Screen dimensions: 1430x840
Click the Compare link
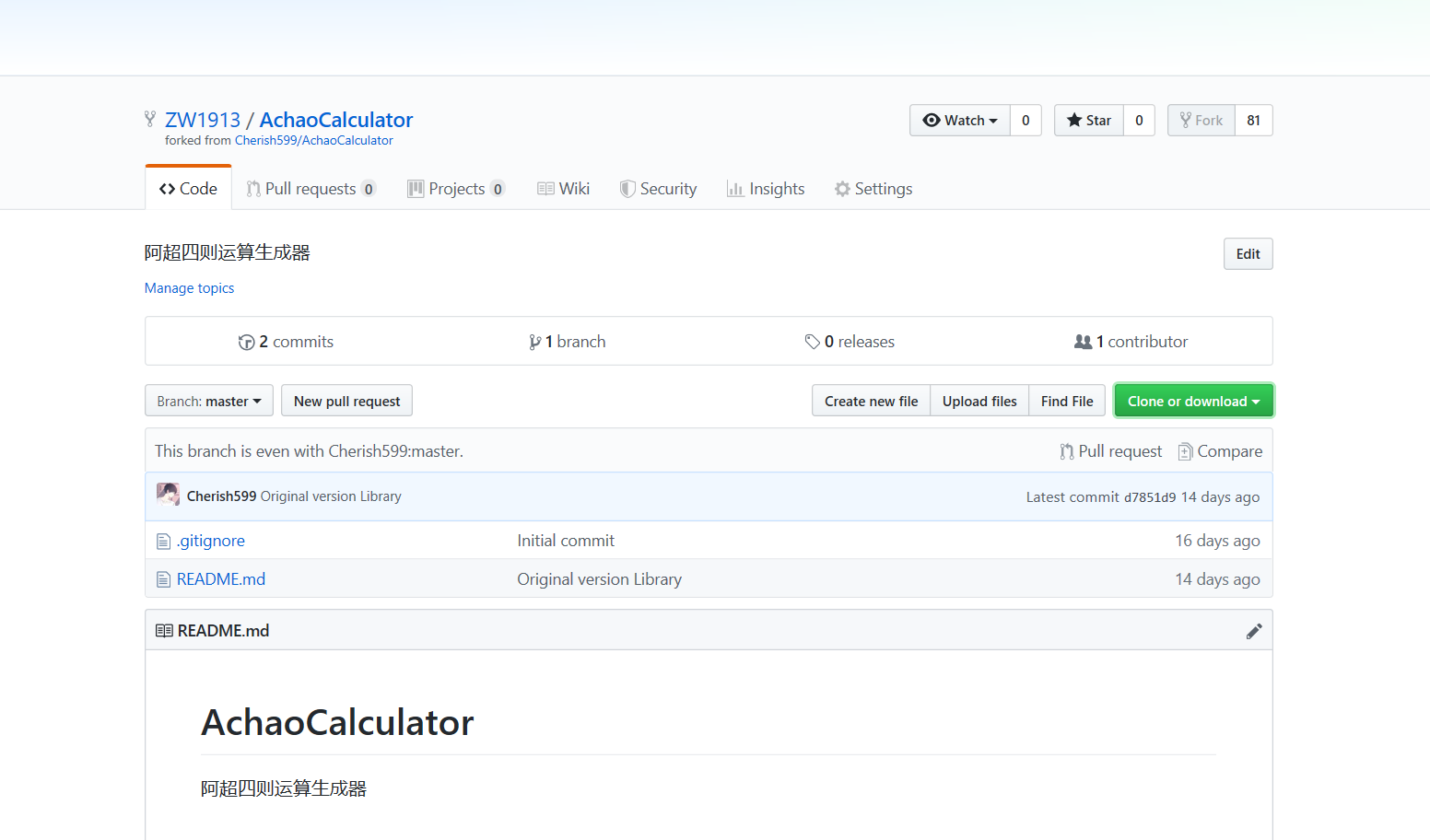click(1221, 451)
